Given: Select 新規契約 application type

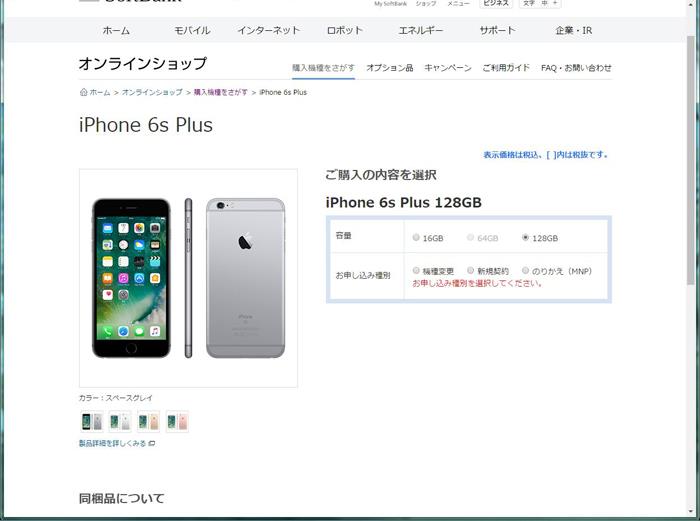Looking at the screenshot, I should (x=471, y=271).
